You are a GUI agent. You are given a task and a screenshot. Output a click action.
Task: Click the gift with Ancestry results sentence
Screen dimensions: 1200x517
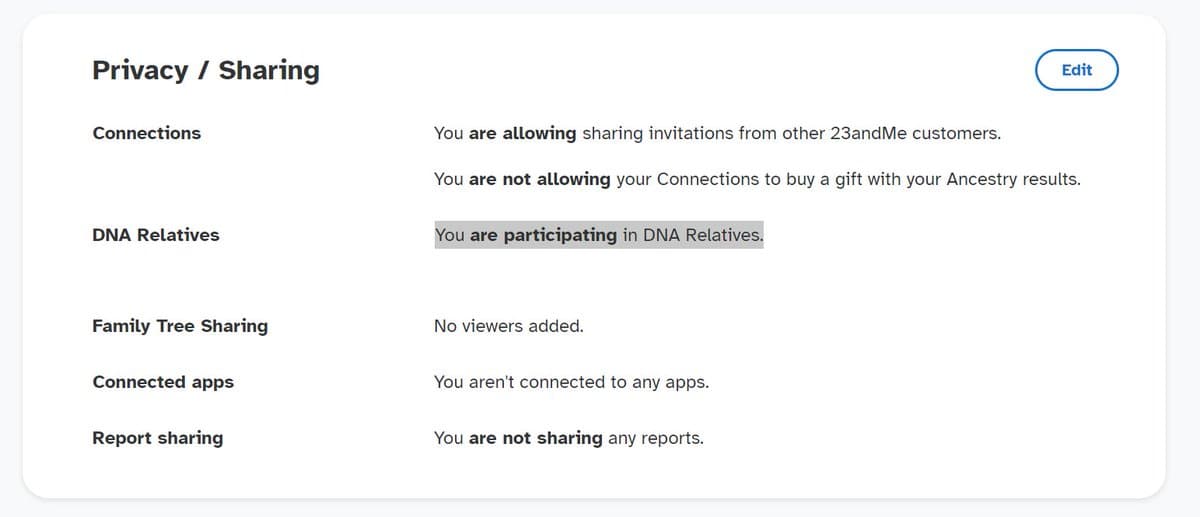[757, 179]
